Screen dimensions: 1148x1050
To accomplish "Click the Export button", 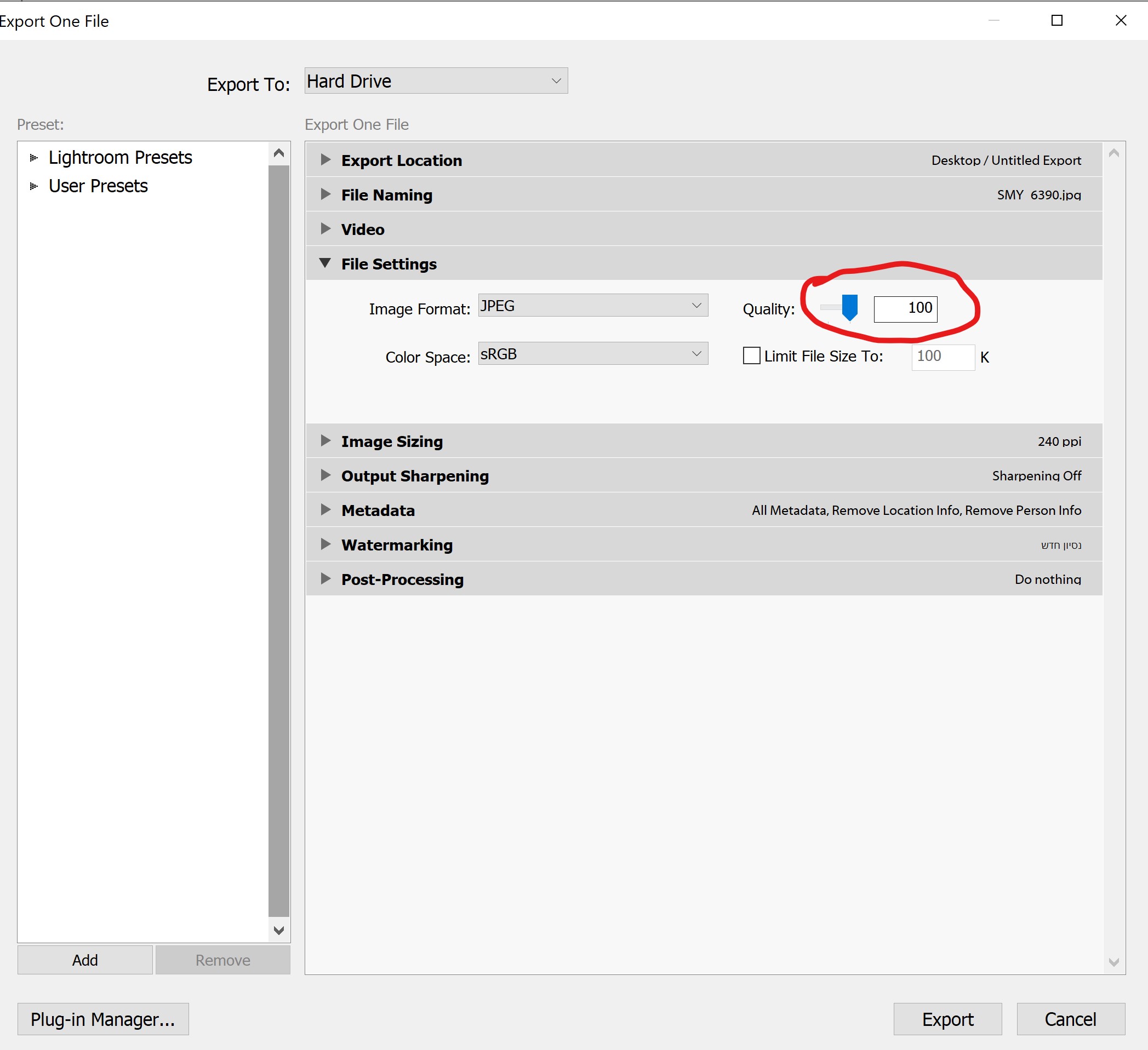I will click(947, 1019).
